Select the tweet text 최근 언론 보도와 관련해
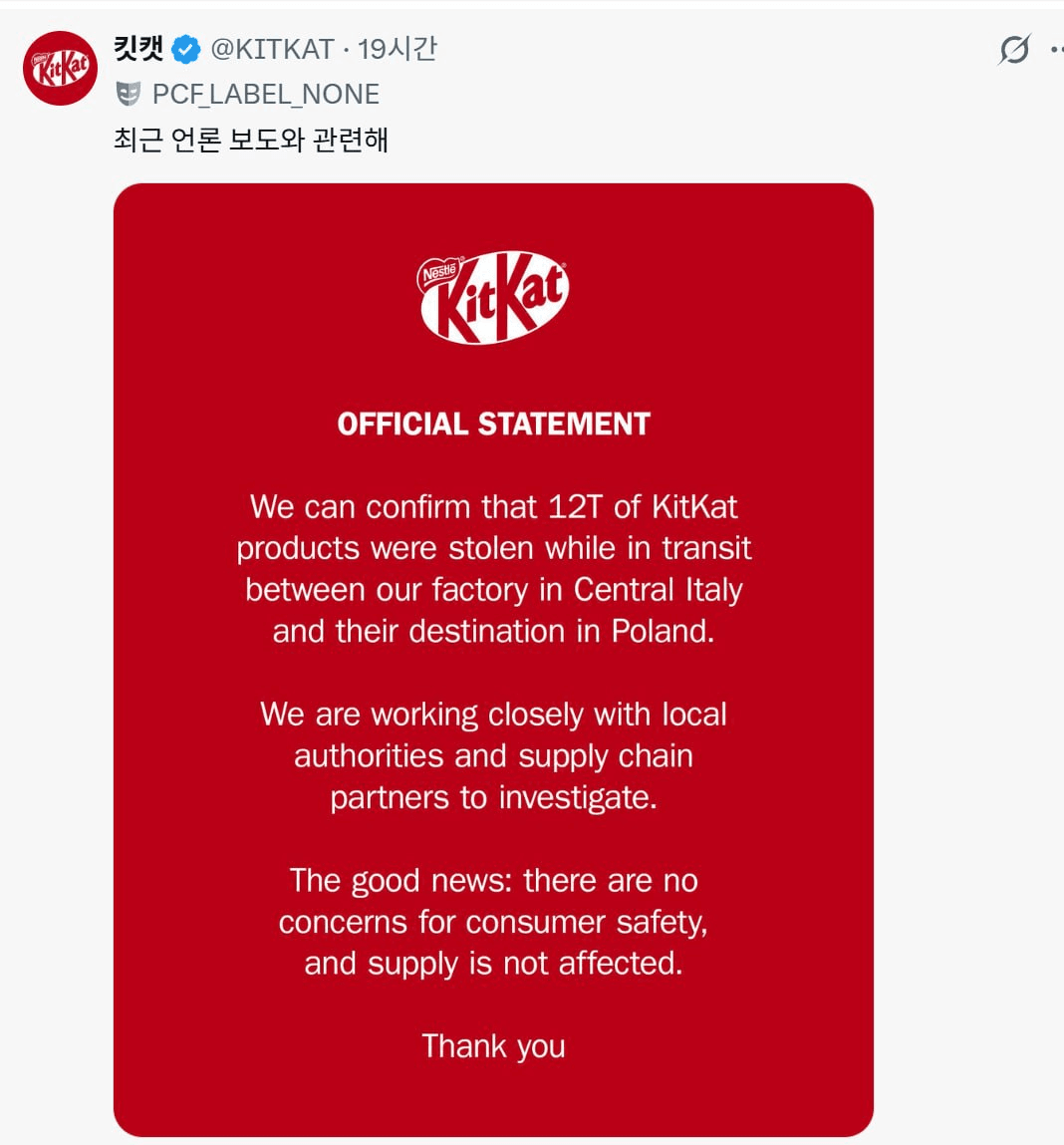 pyautogui.click(x=250, y=139)
